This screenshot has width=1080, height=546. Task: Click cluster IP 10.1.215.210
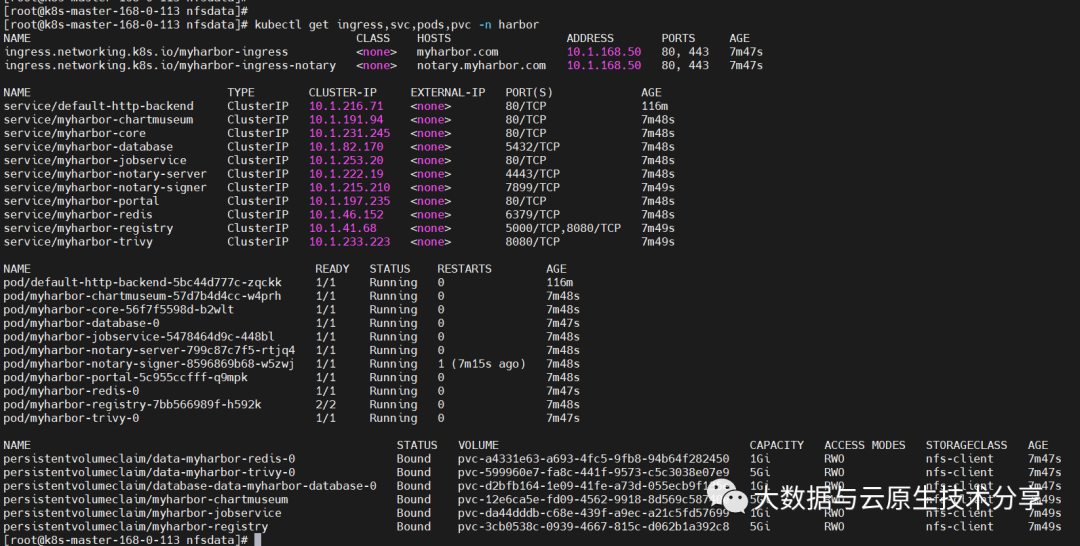(x=349, y=187)
